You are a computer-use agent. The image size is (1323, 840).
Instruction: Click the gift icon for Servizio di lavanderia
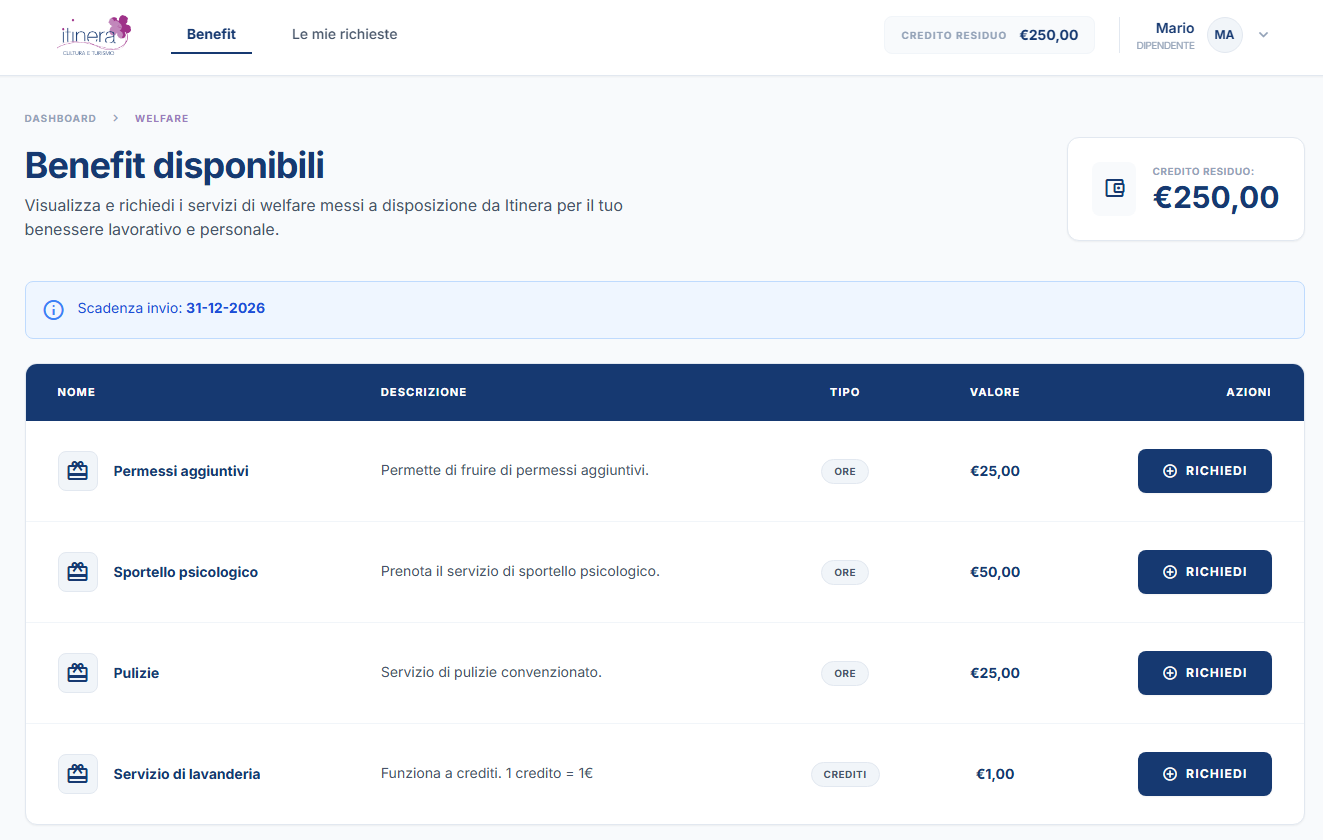coord(78,774)
